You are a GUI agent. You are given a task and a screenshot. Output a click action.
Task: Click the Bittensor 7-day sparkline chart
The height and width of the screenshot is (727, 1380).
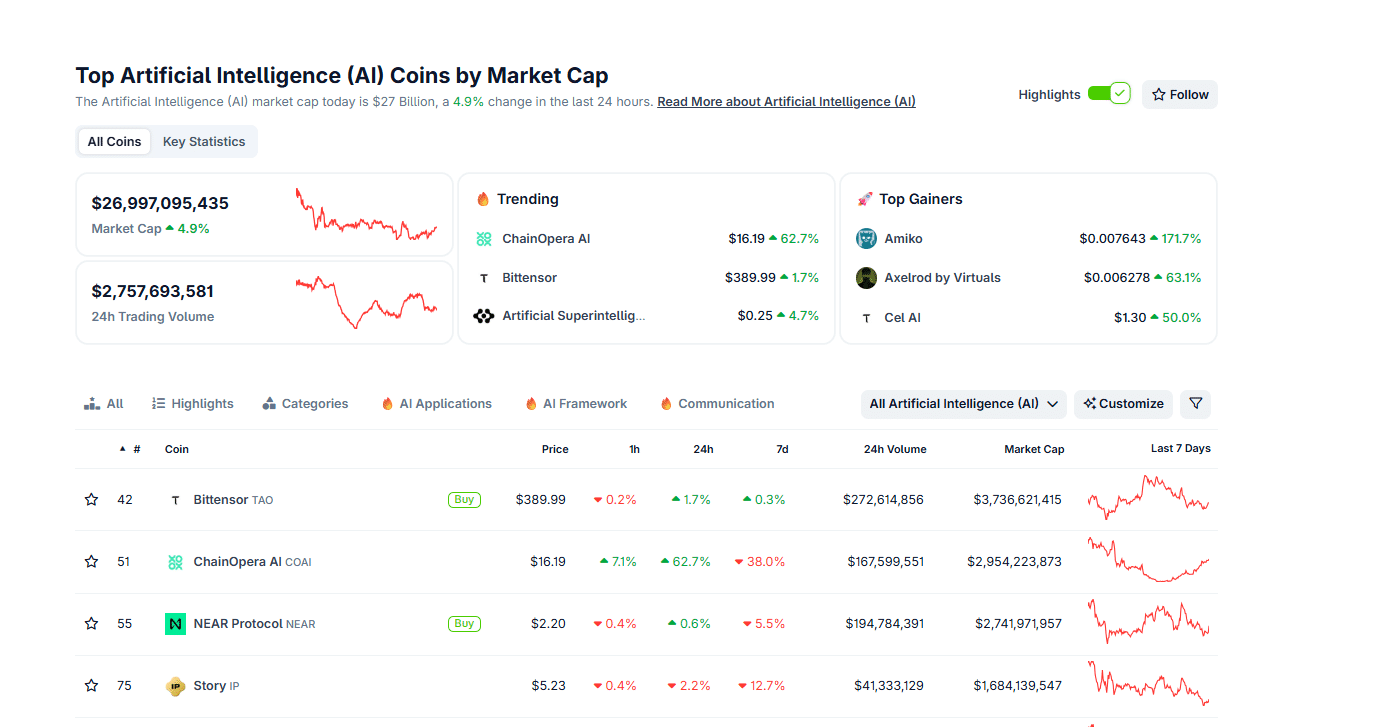tap(1148, 498)
